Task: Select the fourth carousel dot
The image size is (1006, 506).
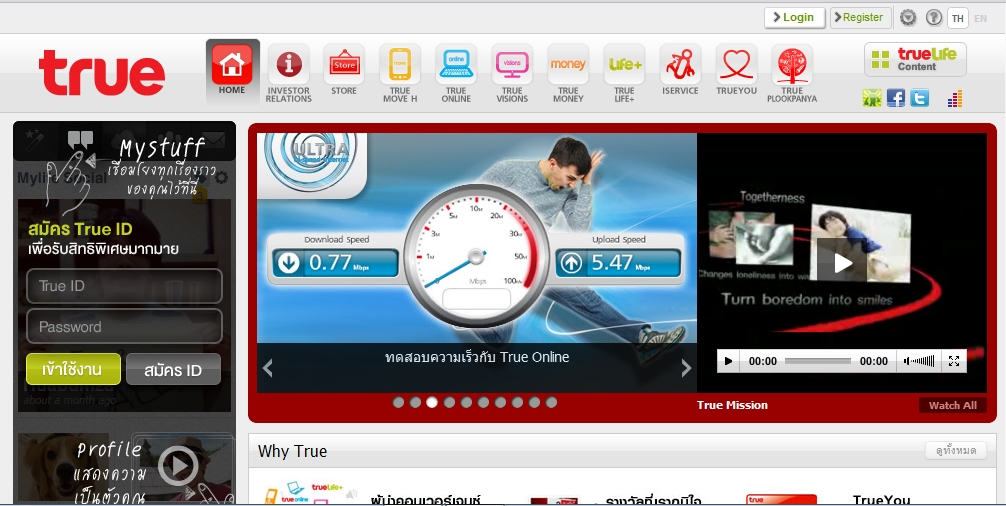Action: click(449, 402)
